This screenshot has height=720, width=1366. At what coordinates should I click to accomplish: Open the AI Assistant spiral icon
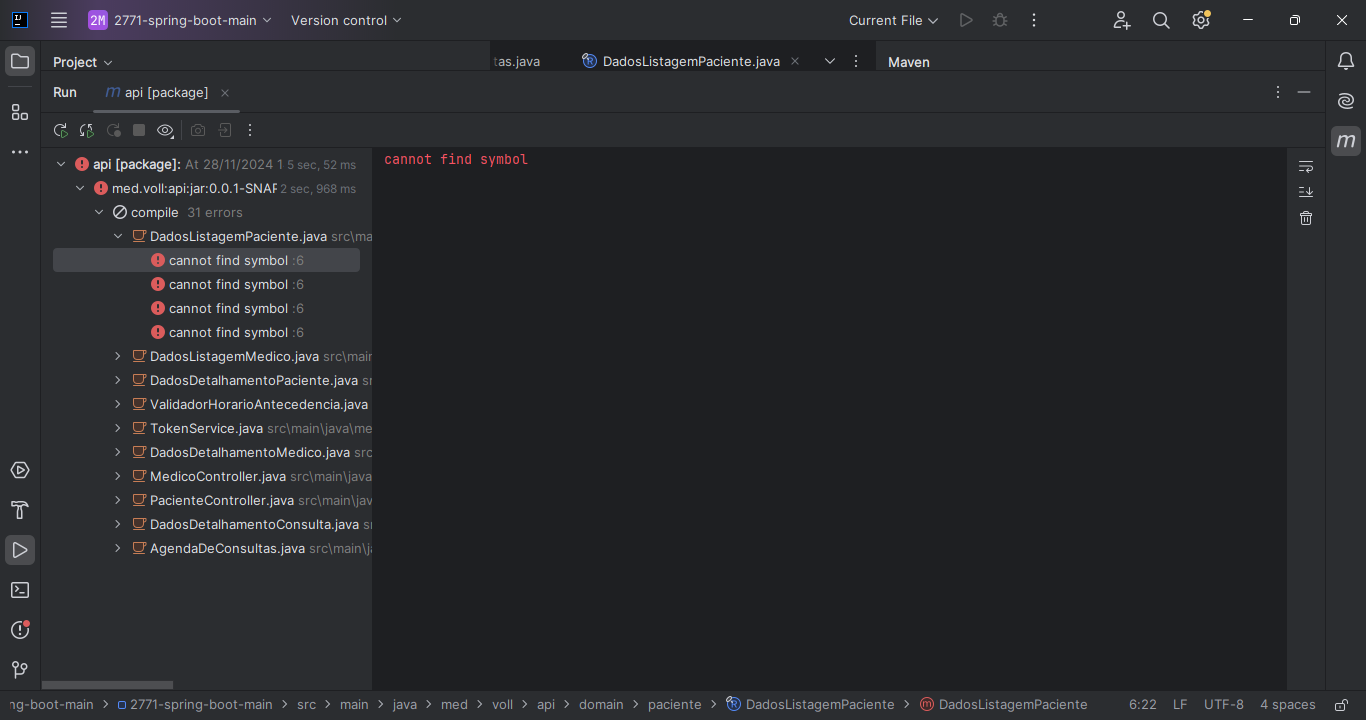(x=1346, y=101)
